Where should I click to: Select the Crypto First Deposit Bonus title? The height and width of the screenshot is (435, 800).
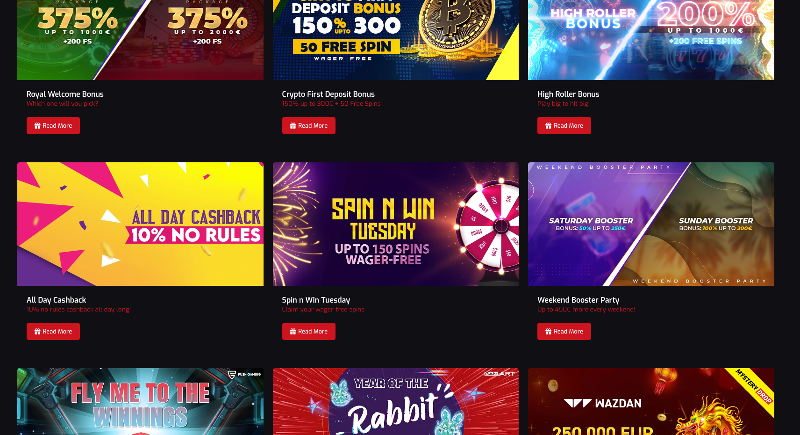click(x=328, y=94)
